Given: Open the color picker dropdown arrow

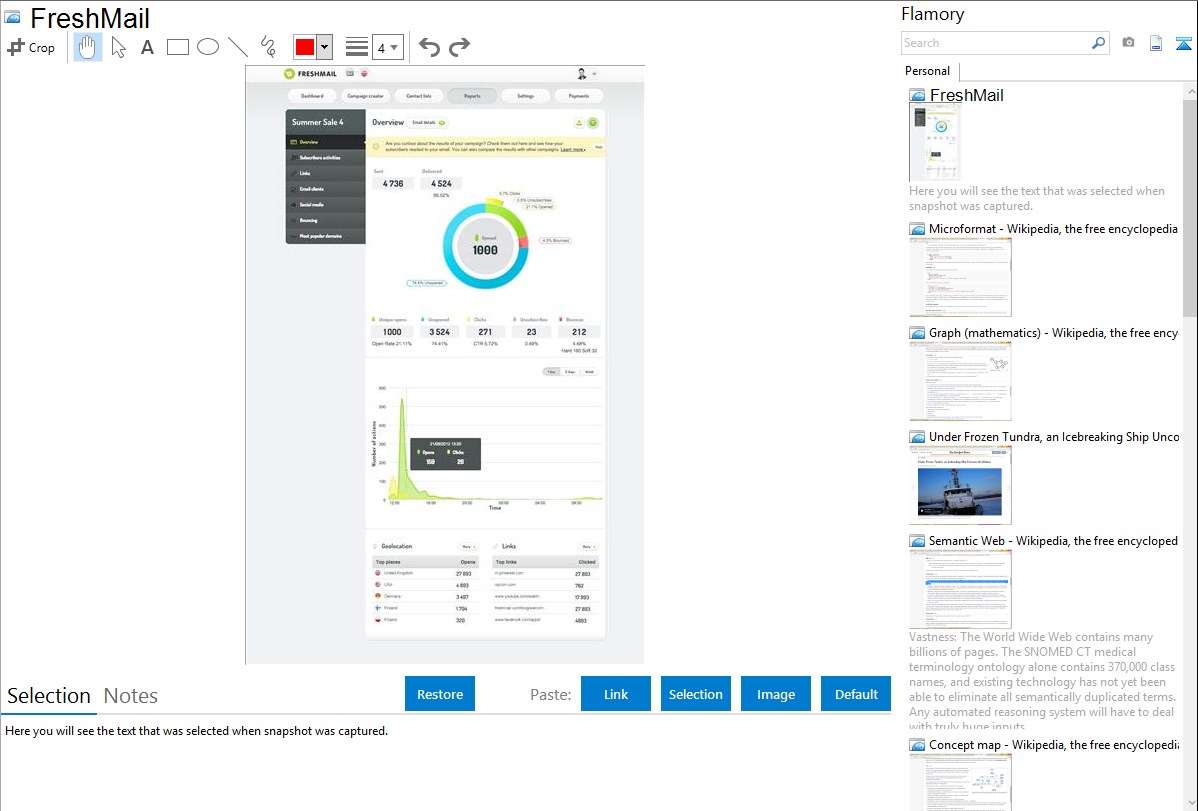Looking at the screenshot, I should [325, 47].
